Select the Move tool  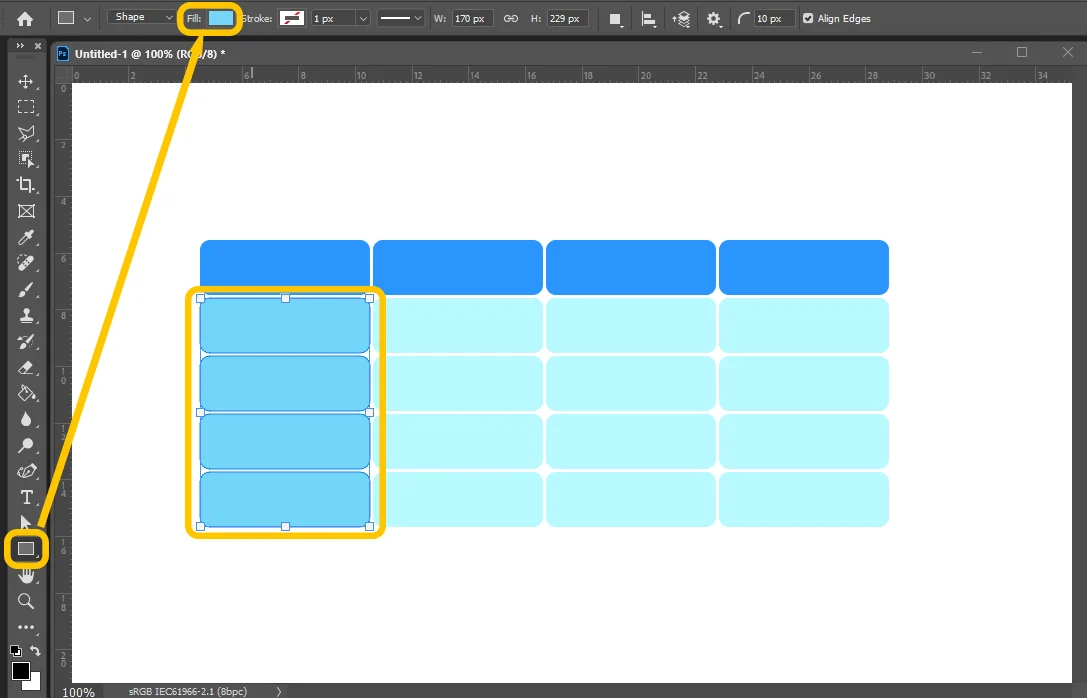coord(26,81)
